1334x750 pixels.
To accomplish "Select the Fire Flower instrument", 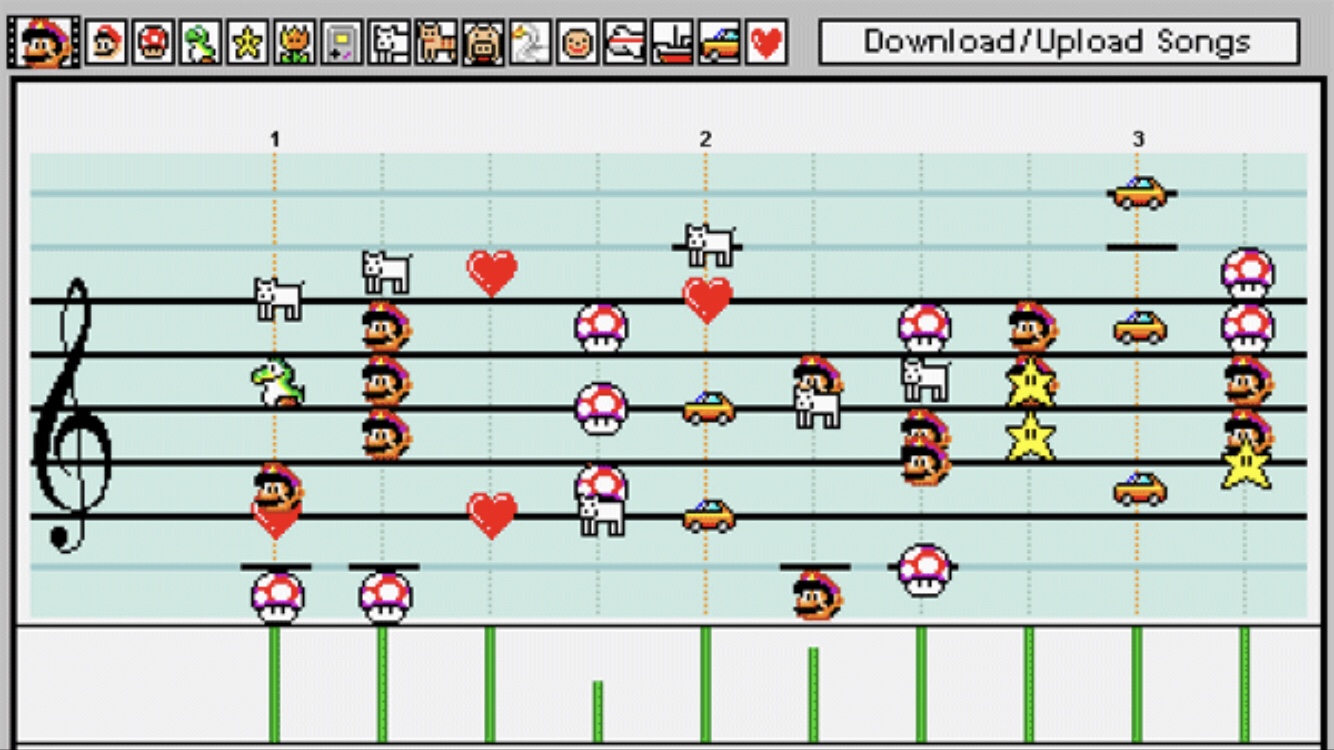I will click(x=294, y=43).
